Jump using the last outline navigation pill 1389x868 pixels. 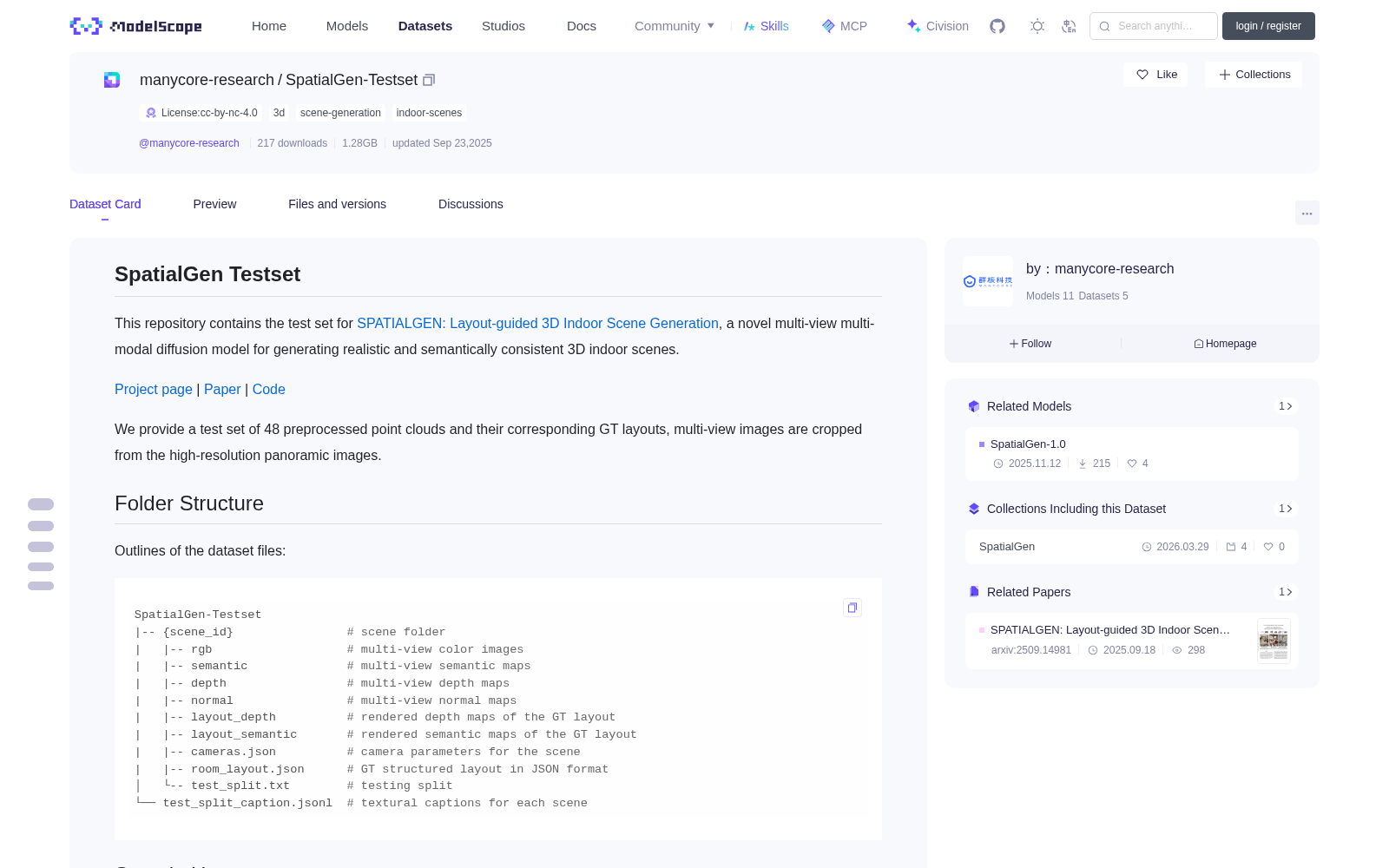click(41, 586)
